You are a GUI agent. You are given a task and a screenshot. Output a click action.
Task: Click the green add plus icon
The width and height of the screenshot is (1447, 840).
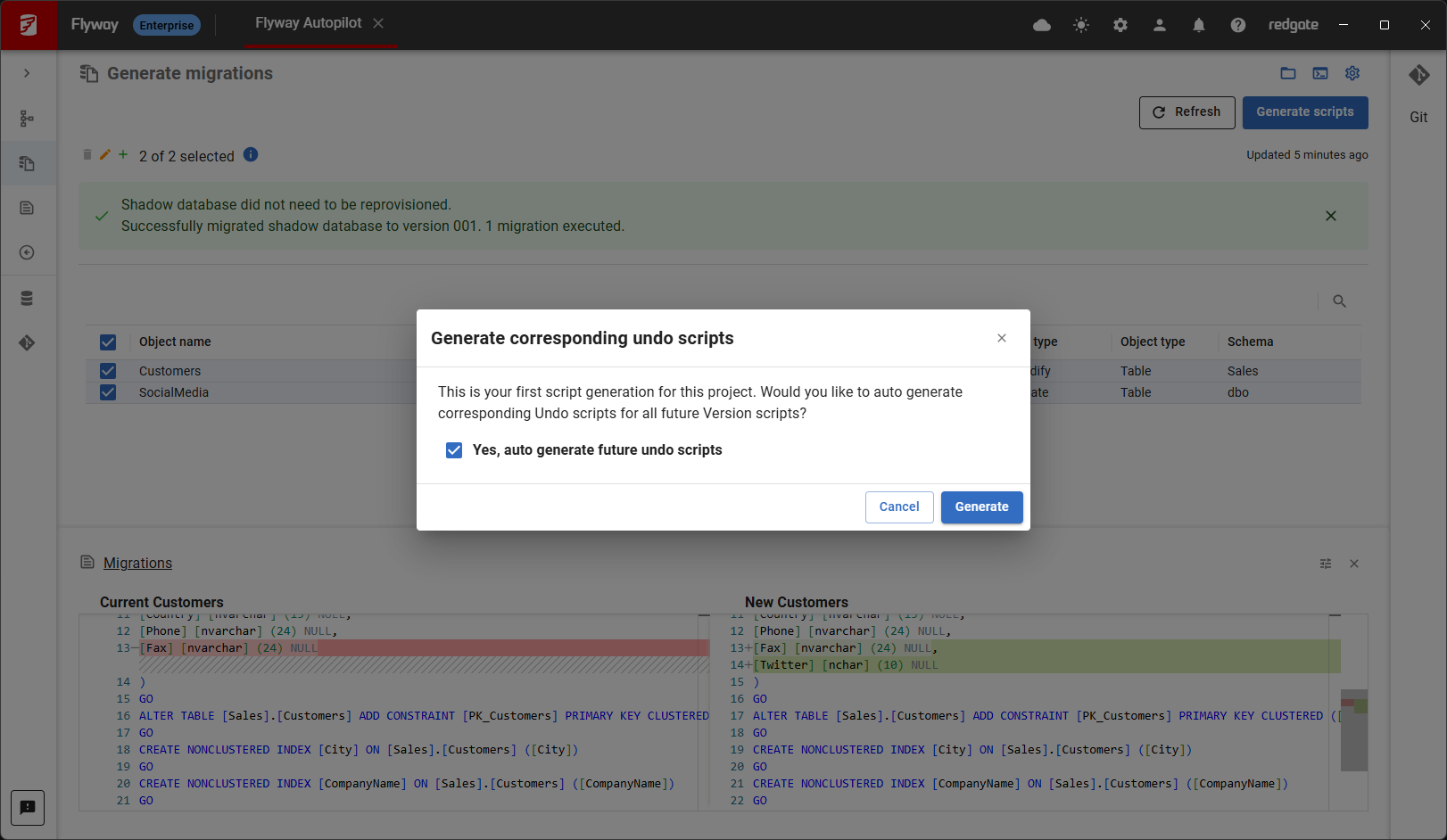123,154
